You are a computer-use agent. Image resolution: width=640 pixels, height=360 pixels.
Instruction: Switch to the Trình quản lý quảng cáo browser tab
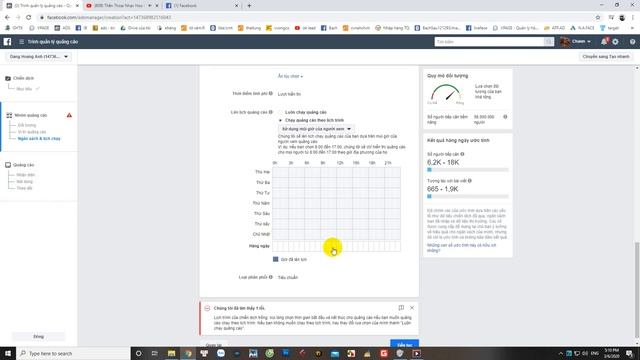coord(42,6)
